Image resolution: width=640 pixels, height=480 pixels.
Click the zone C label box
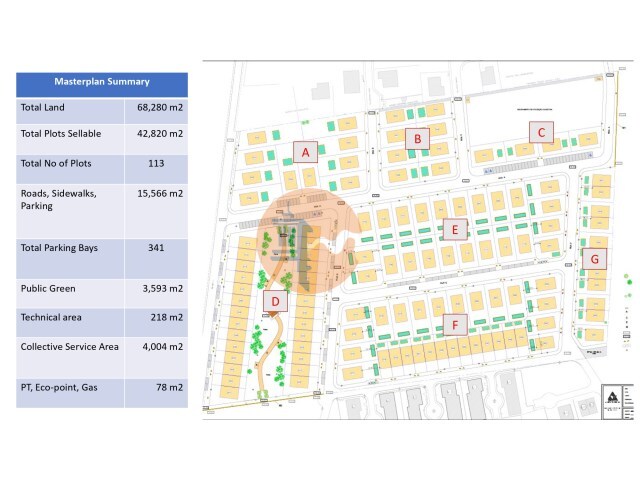541,132
